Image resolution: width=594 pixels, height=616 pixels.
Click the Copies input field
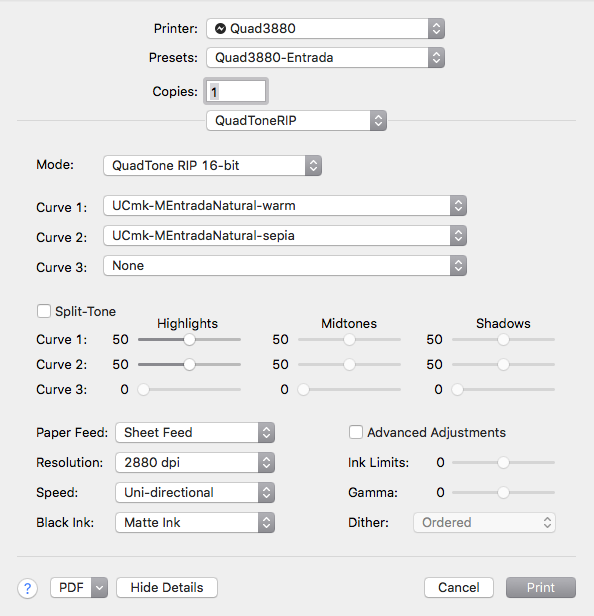[x=236, y=91]
